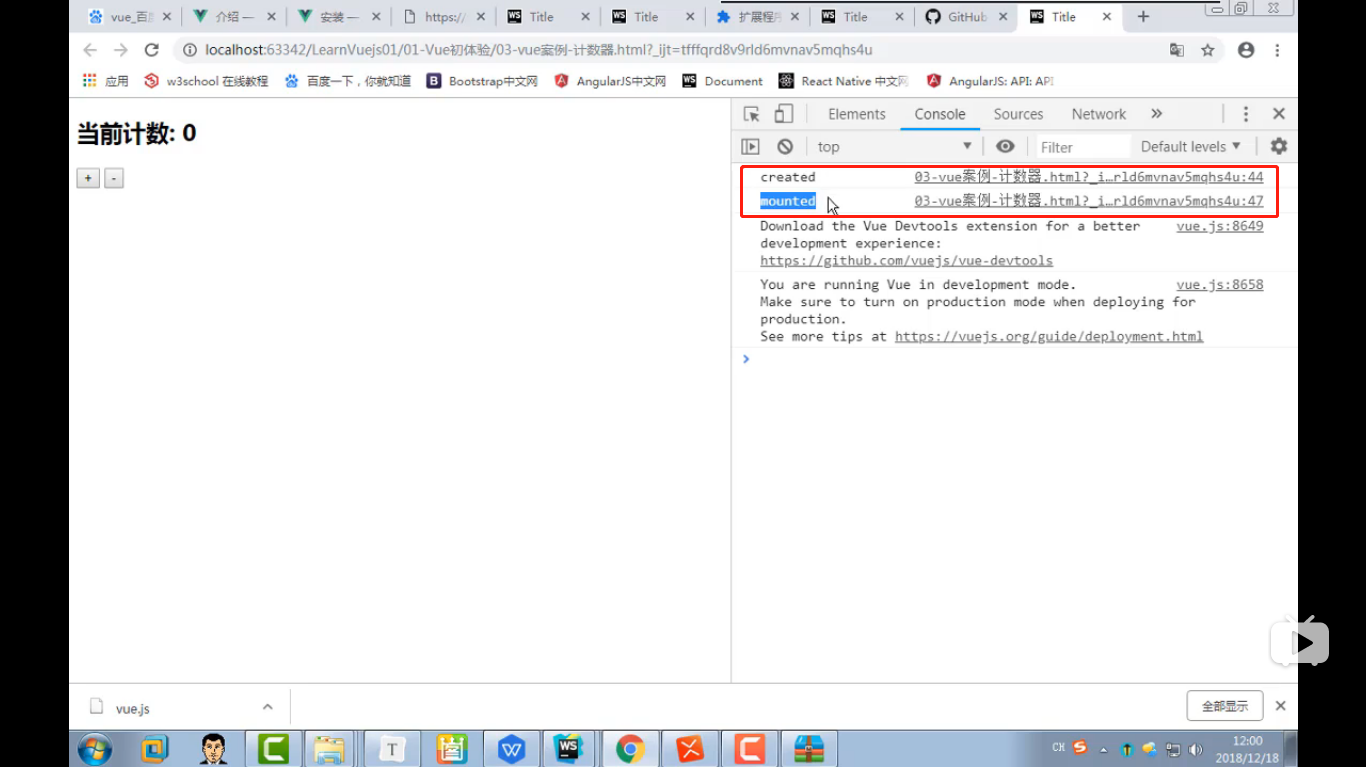Show hidden system tray icons

tap(1104, 749)
